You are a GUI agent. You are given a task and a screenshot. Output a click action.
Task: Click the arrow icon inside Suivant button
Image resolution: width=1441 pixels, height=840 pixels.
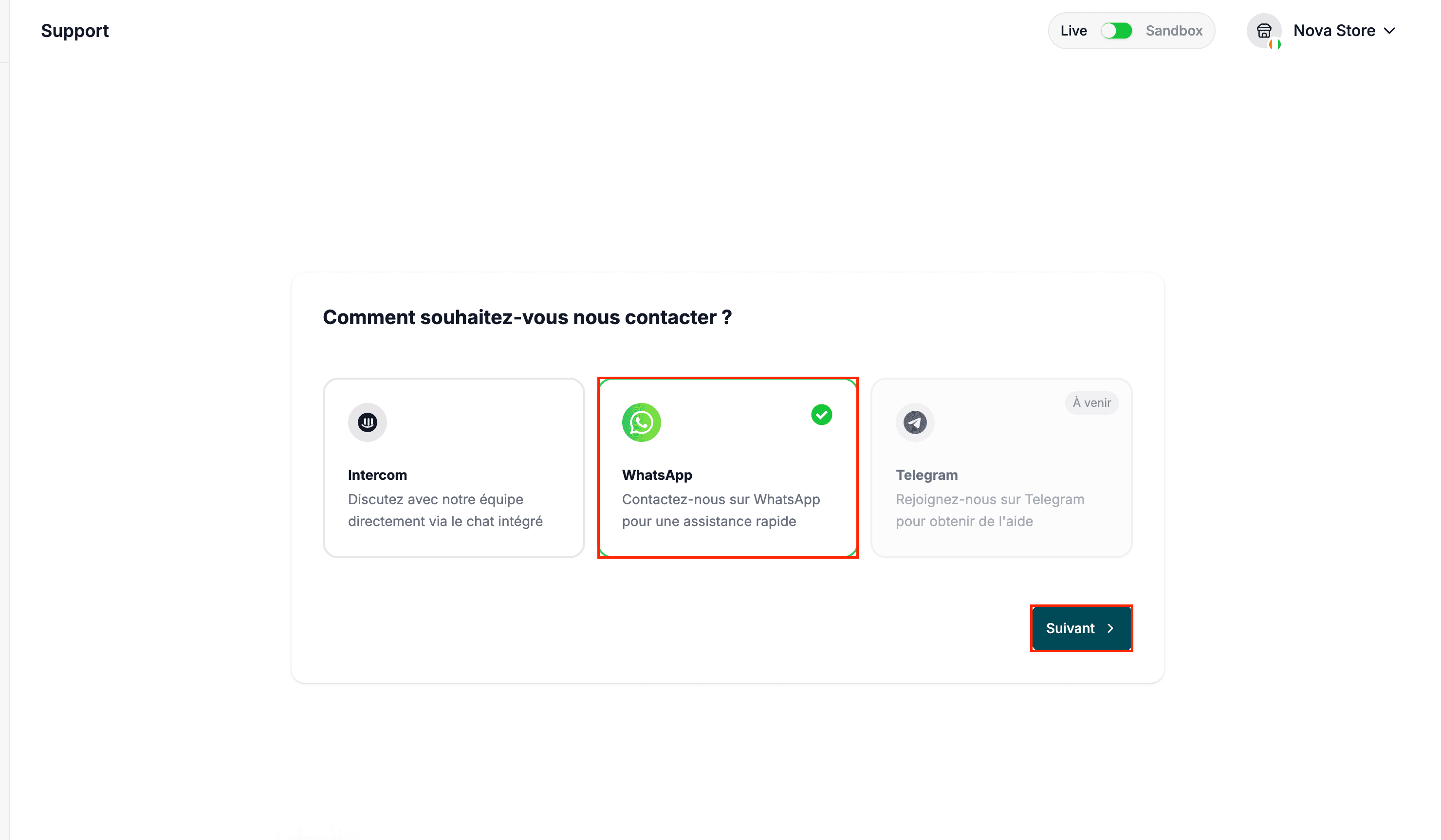tap(1110, 628)
